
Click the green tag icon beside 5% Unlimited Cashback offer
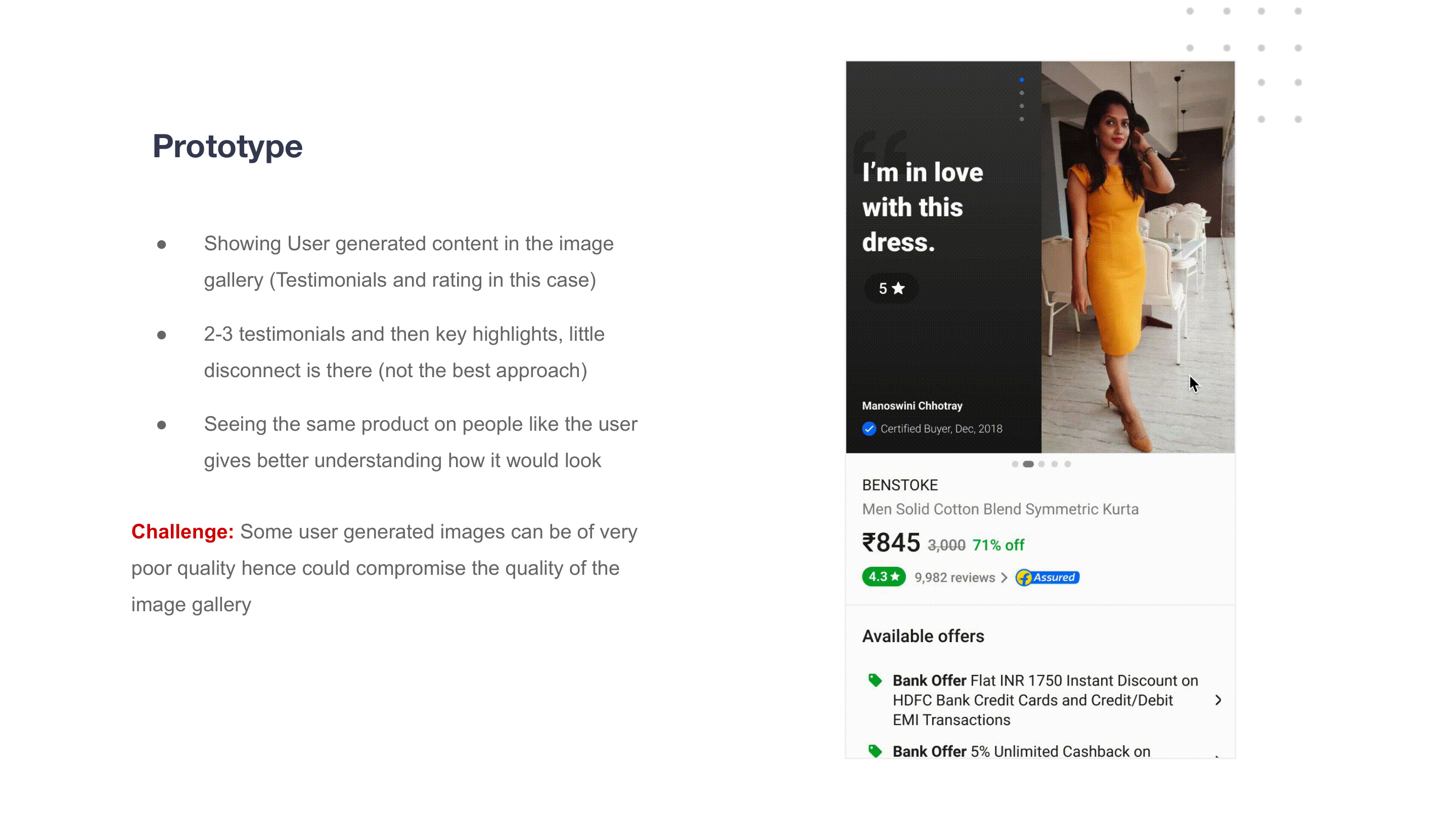click(875, 751)
